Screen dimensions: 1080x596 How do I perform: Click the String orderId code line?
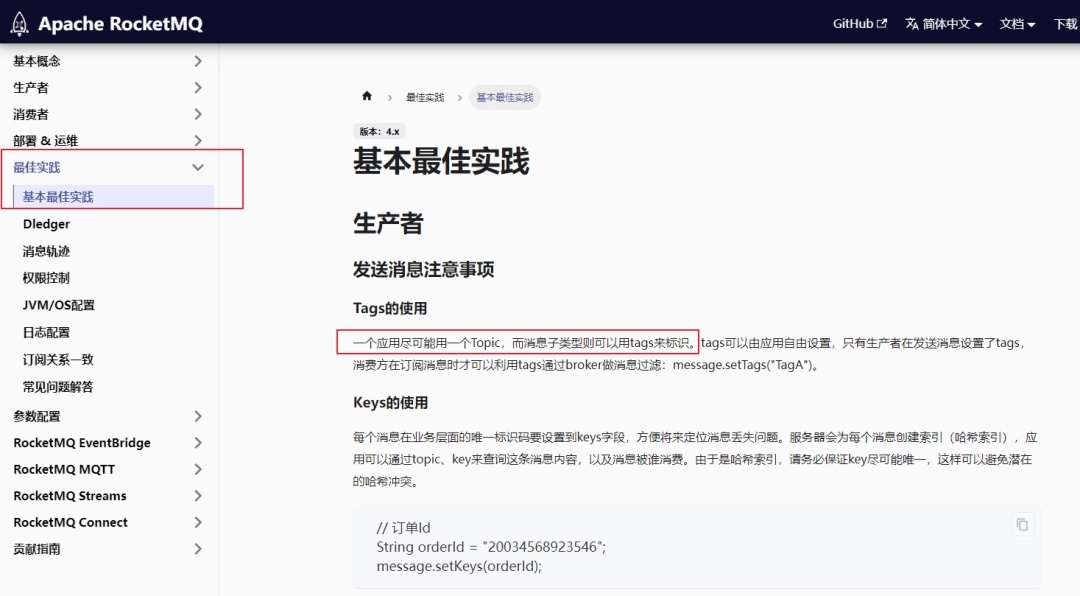[x=491, y=547]
